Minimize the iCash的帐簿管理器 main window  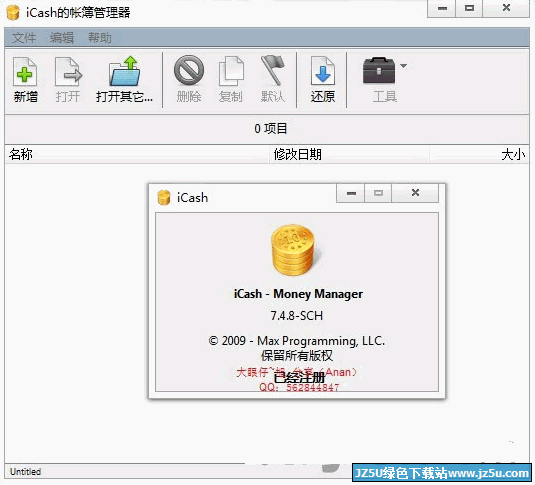(x=442, y=8)
